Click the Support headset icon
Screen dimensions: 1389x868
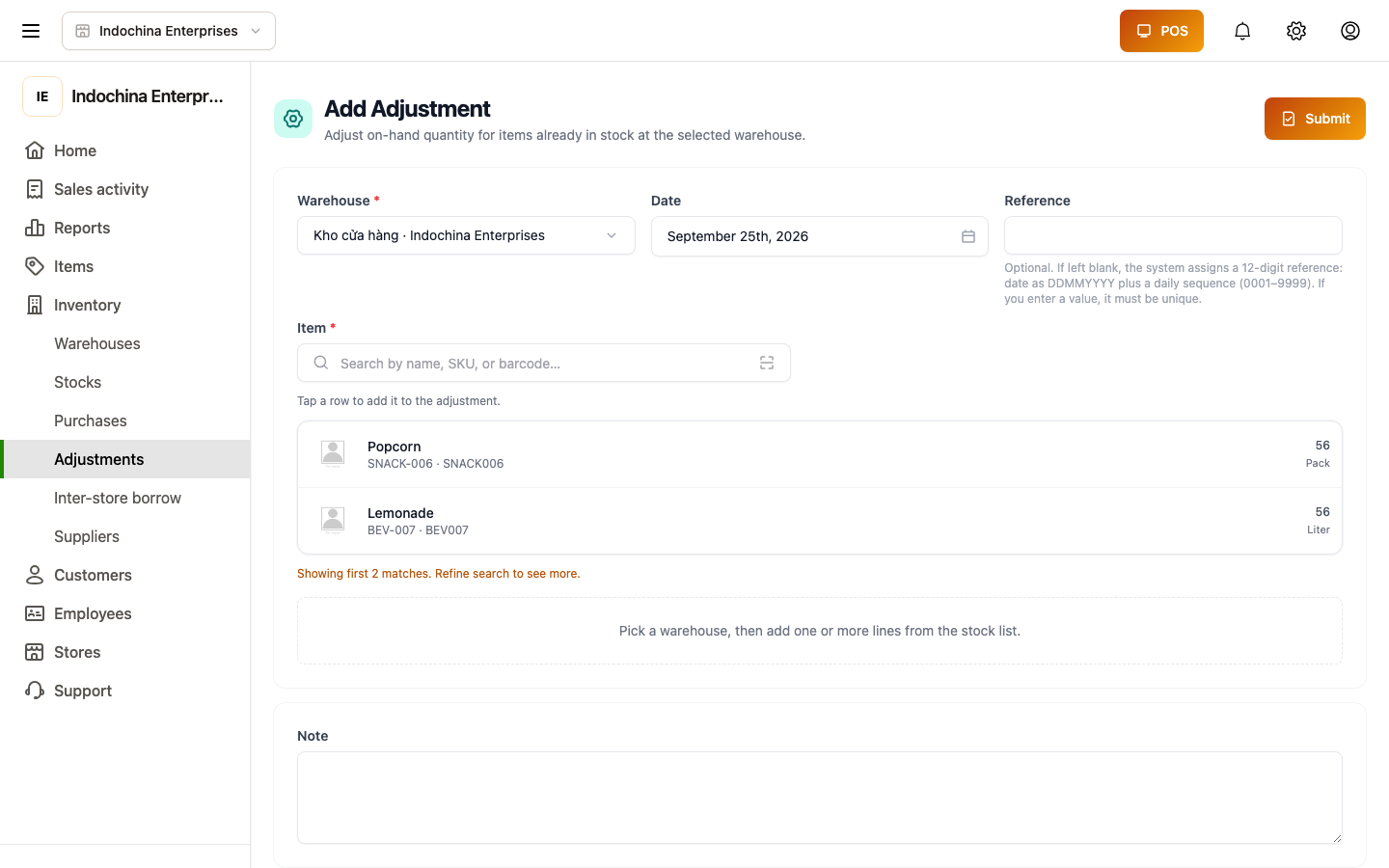pyautogui.click(x=35, y=691)
